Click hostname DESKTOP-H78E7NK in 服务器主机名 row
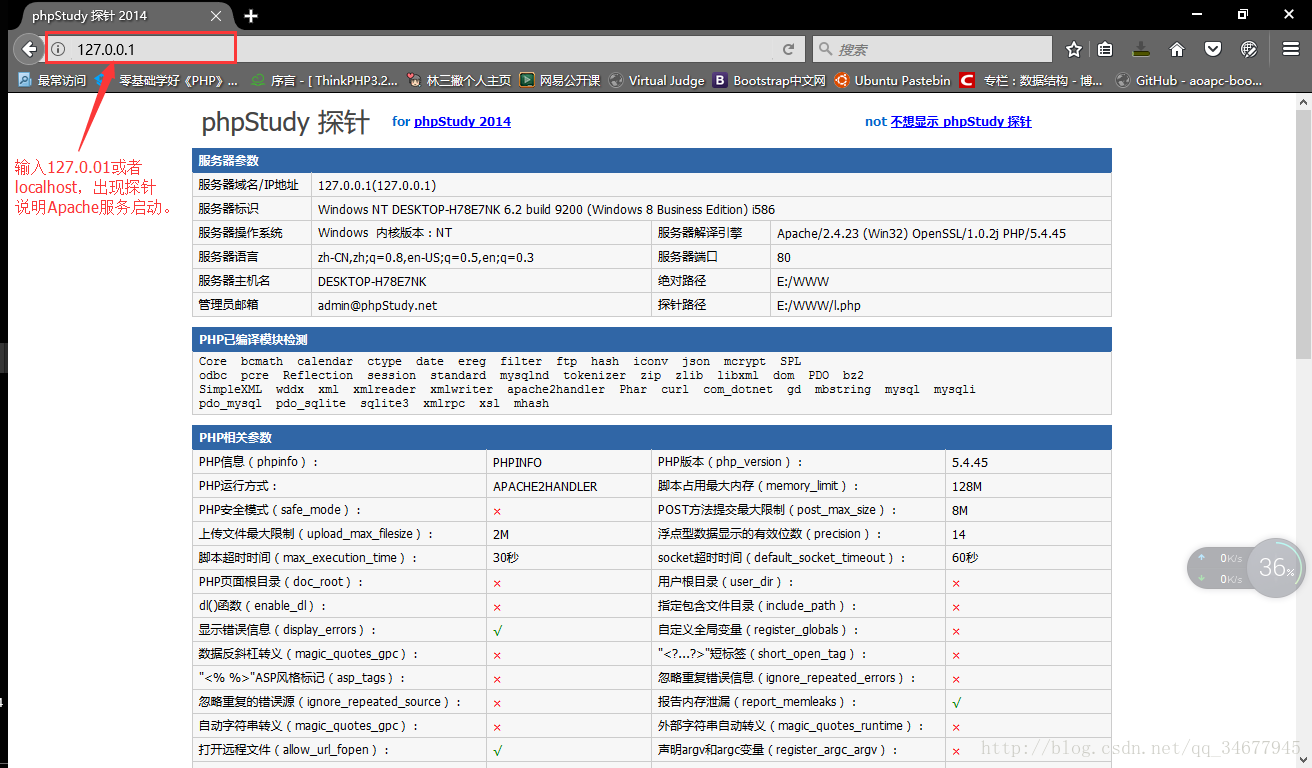 pos(372,281)
